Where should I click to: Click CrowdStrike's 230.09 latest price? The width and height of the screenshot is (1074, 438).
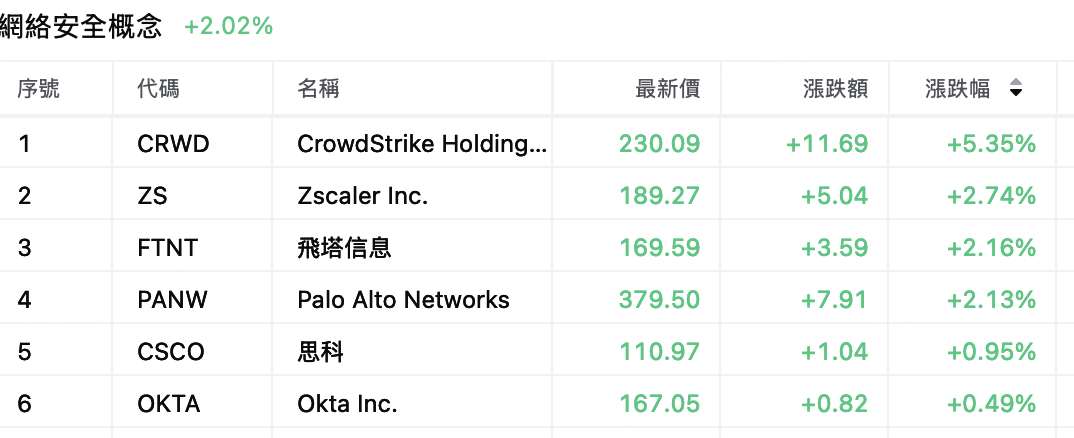click(660, 144)
